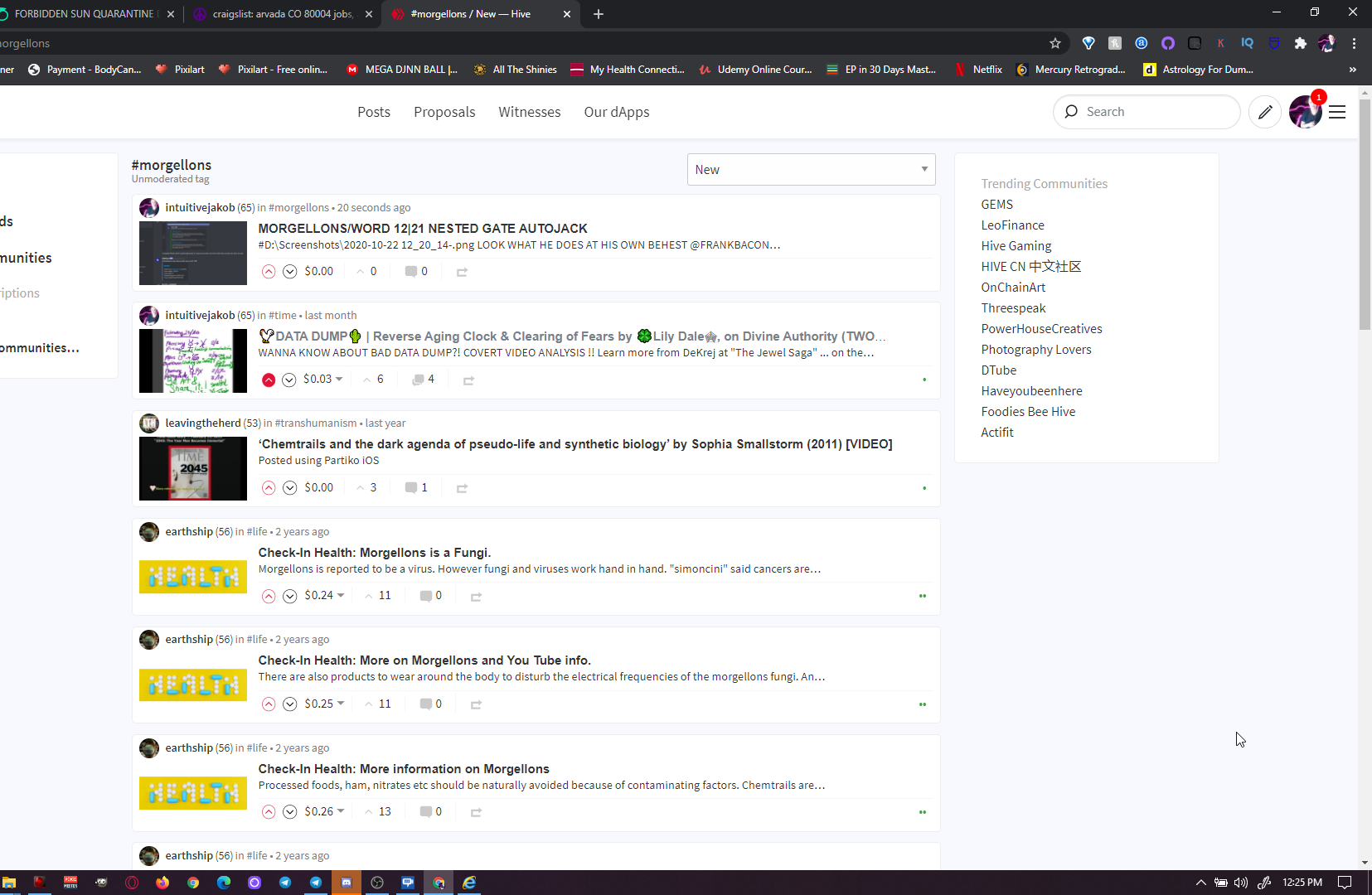1372x895 pixels.
Task: Reblog the DATA DUMP post
Action: 468,380
